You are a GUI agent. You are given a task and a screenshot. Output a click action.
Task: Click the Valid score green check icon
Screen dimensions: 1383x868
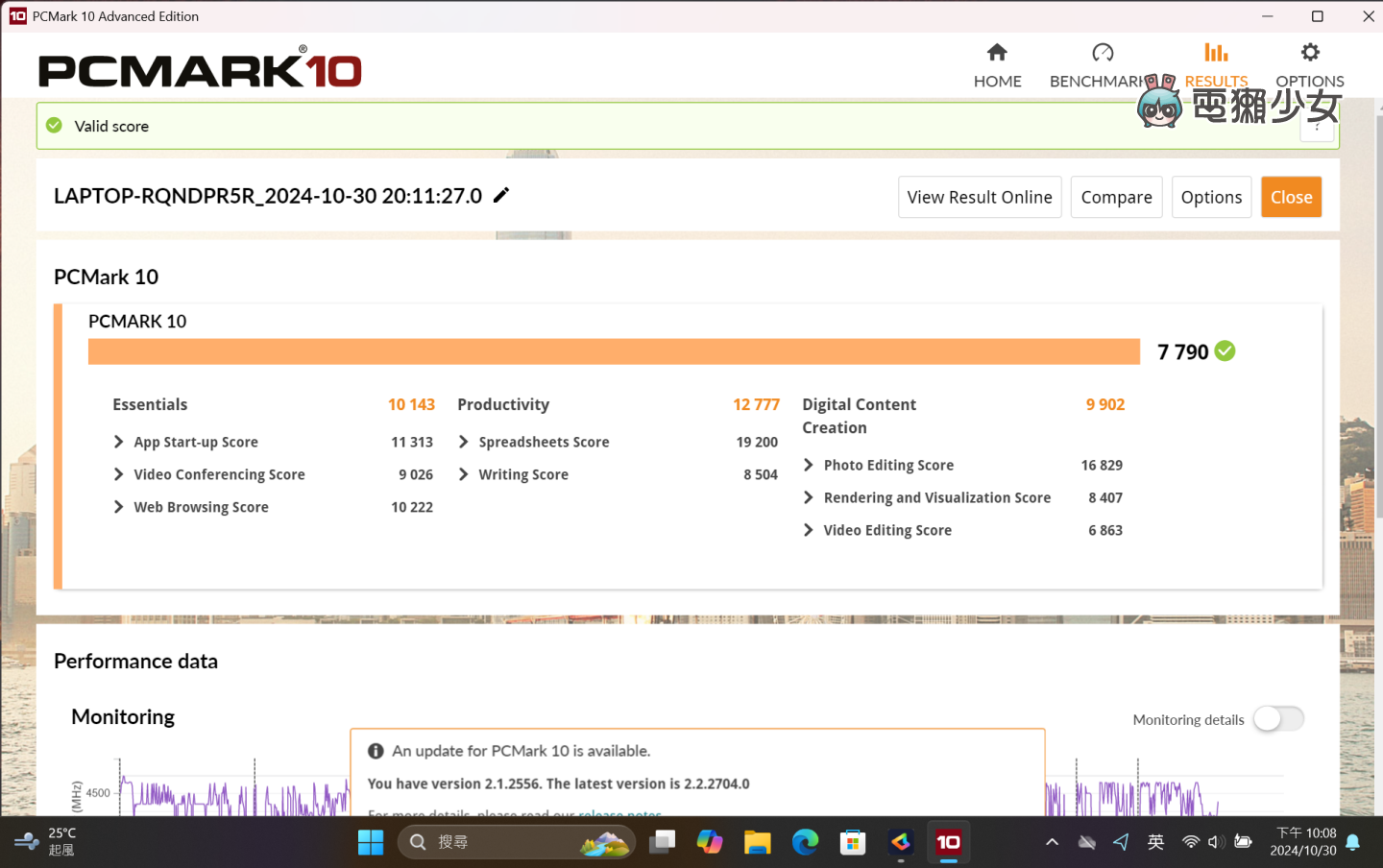point(55,126)
